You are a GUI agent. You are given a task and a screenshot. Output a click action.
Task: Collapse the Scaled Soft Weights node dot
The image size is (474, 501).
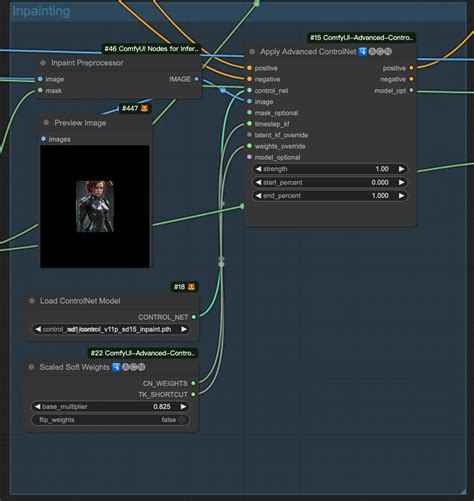click(x=31, y=367)
